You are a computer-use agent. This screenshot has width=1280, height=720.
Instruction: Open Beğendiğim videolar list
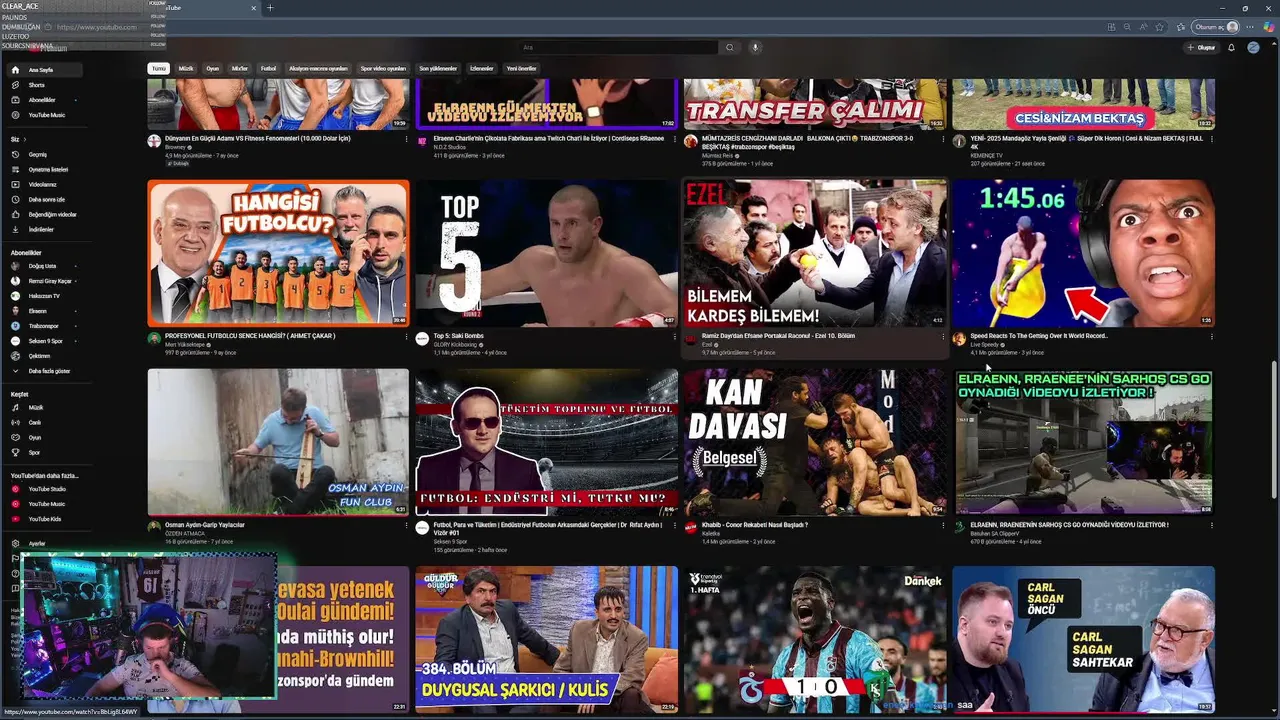coord(45,215)
